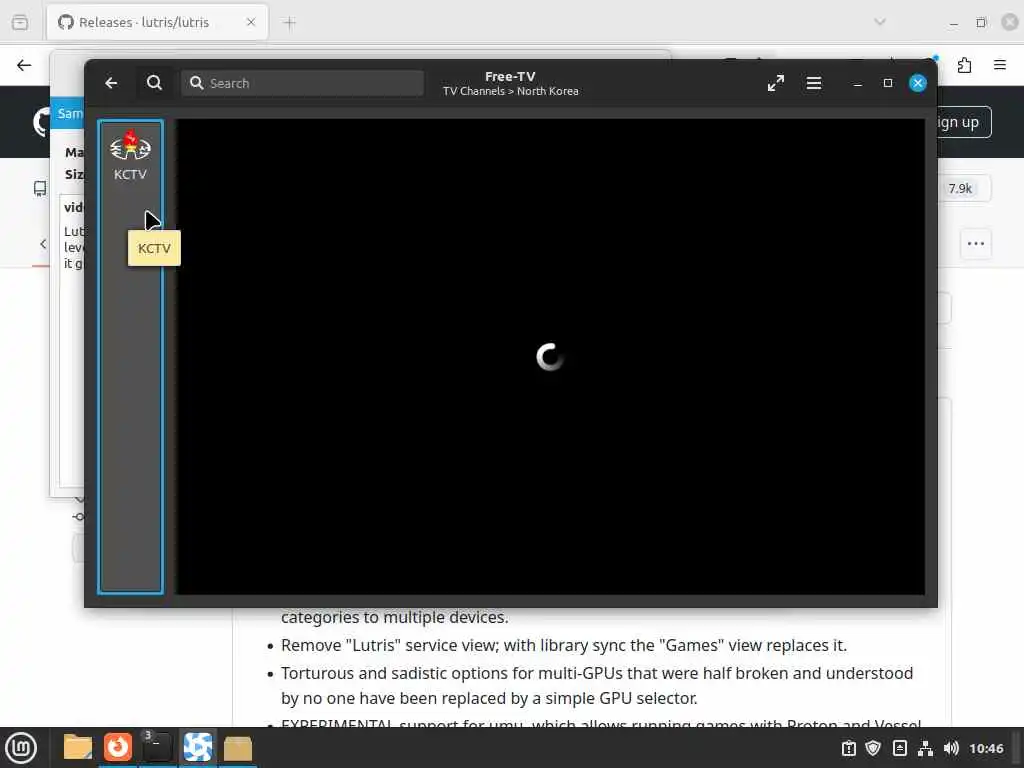This screenshot has width=1024, height=768.
Task: Expand the browser's list-all-tabs chevron
Action: (880, 22)
